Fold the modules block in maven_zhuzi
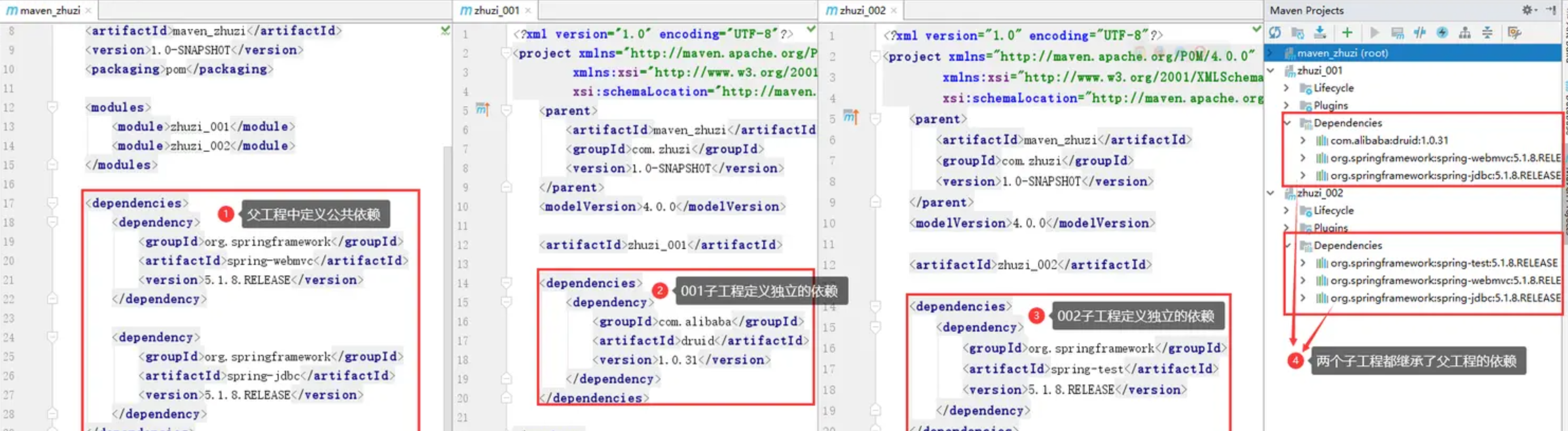Viewport: 1568px width, 431px height. coord(52,108)
